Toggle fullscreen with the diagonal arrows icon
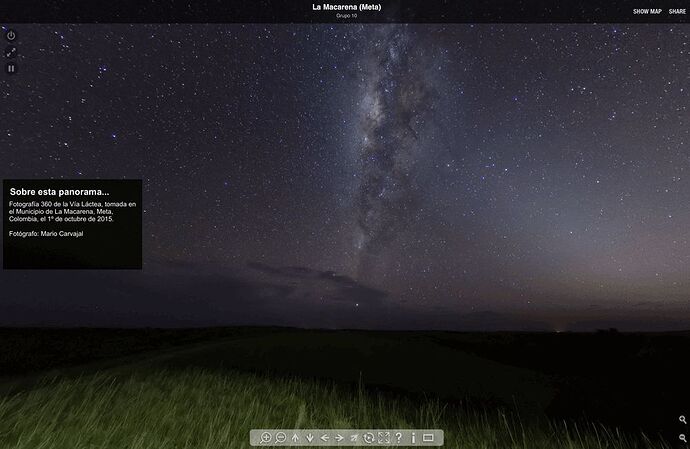690x449 pixels. (x=11, y=52)
